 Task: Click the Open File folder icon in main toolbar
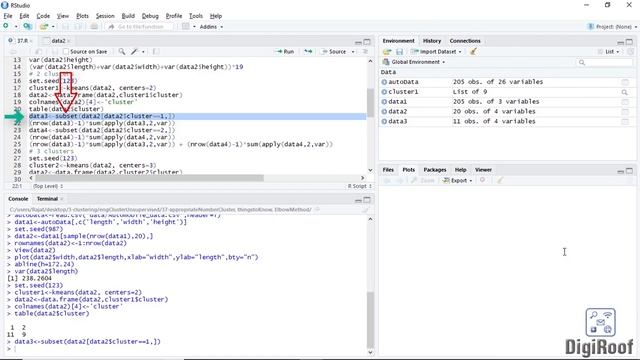tap(44, 27)
